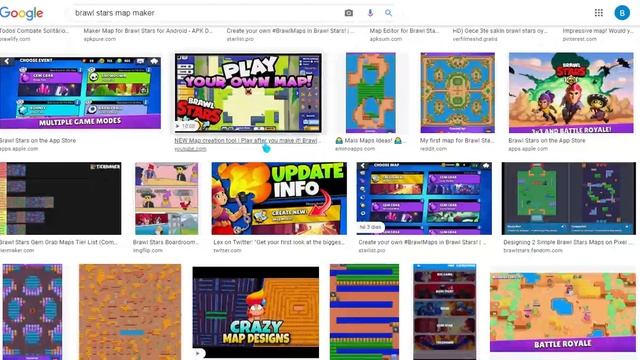
Task: Click the pinterest.com source text
Action: pyautogui.click(x=579, y=39)
